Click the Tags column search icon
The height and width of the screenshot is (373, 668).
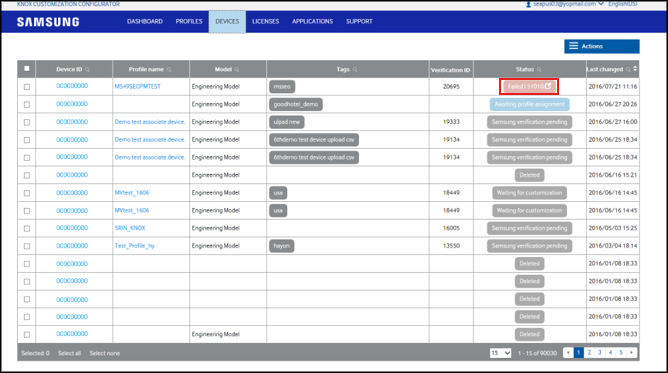(x=355, y=69)
